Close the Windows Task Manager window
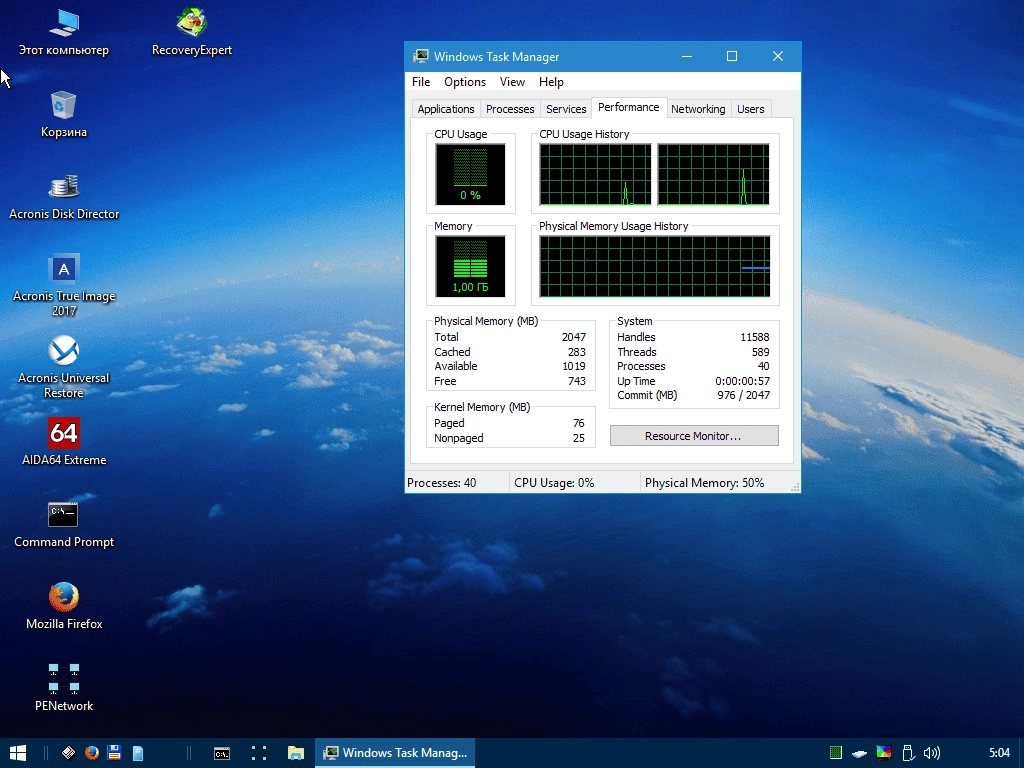 click(x=778, y=57)
